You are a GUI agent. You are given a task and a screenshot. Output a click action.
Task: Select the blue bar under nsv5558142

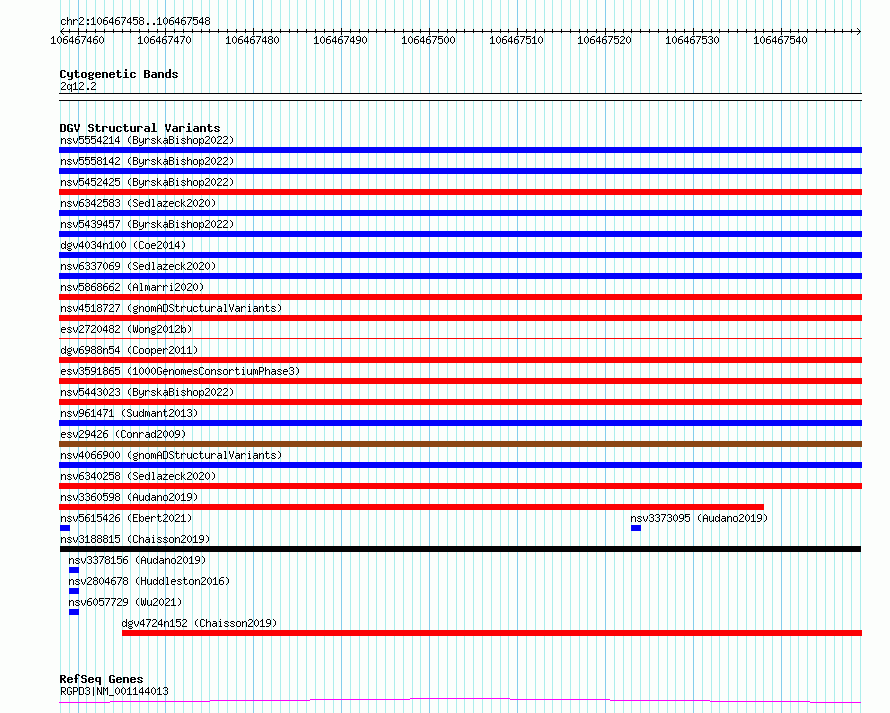[460, 171]
